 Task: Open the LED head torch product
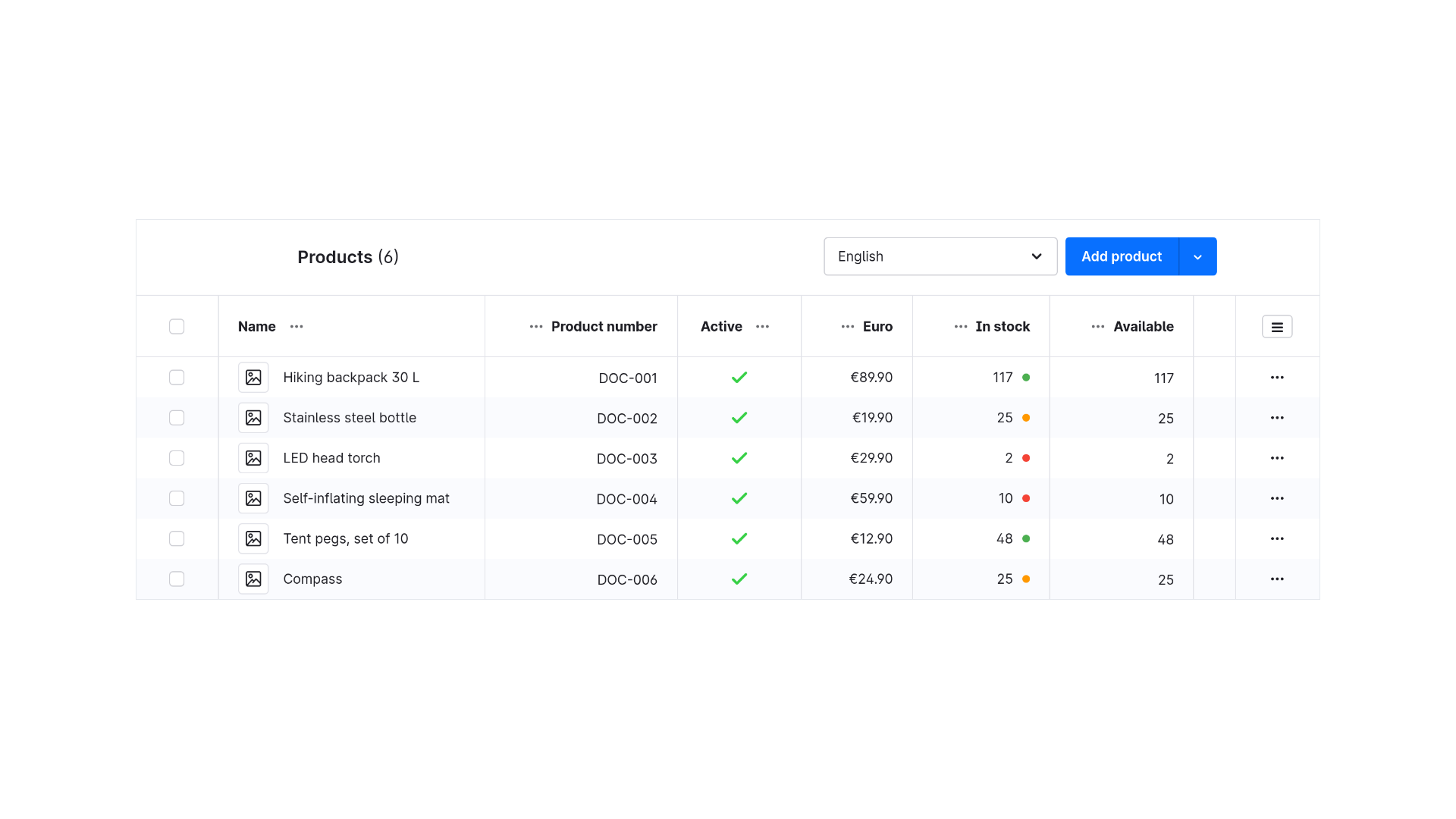click(x=331, y=458)
